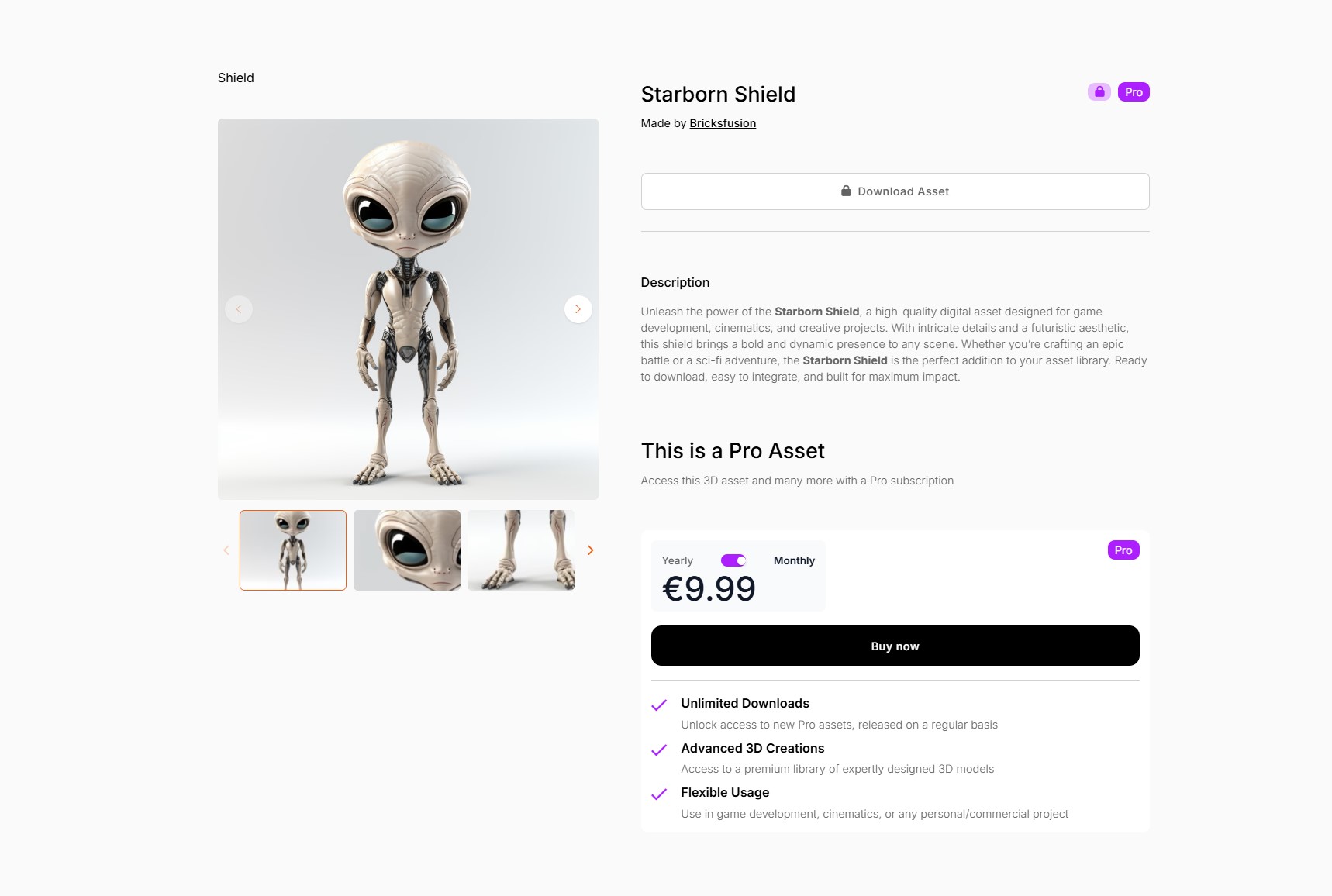Click the Advanced 3D Creations checkmark
Image resolution: width=1332 pixels, height=896 pixels.
coord(659,750)
